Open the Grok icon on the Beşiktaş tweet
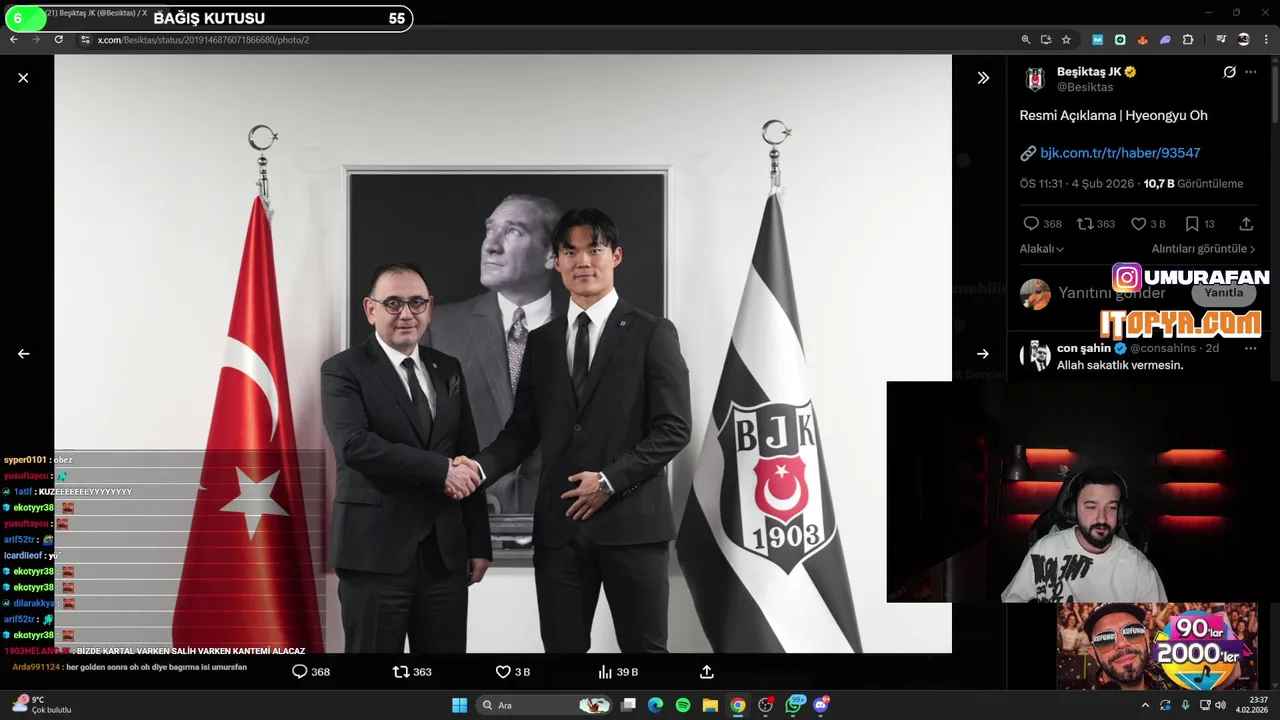 [1229, 72]
